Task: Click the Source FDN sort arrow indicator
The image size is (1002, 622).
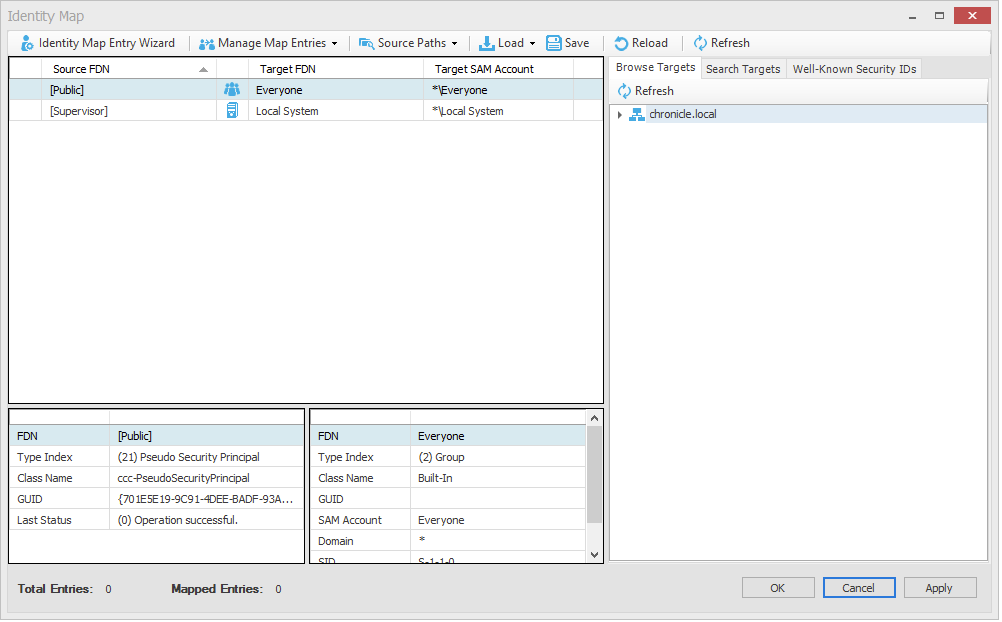Action: [203, 70]
